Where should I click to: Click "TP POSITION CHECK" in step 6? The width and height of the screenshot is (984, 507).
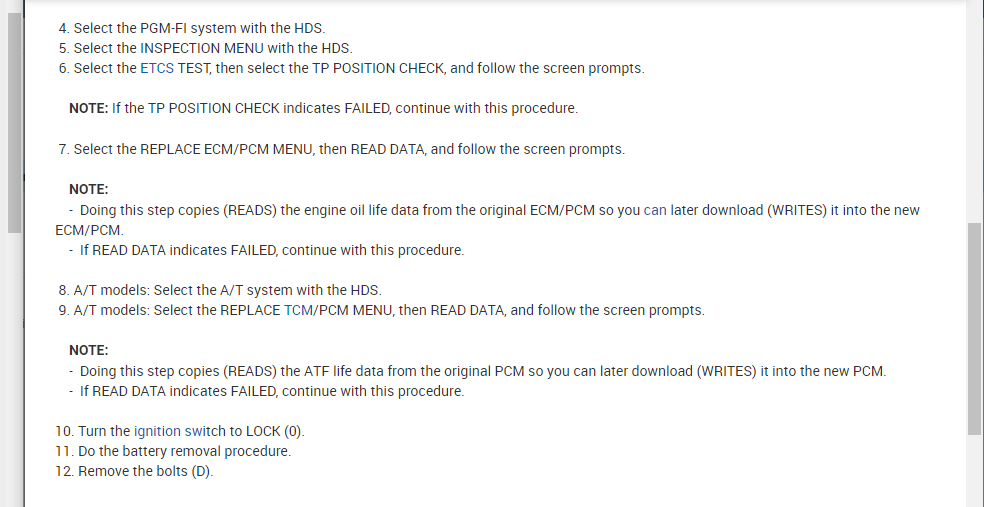(x=345, y=69)
